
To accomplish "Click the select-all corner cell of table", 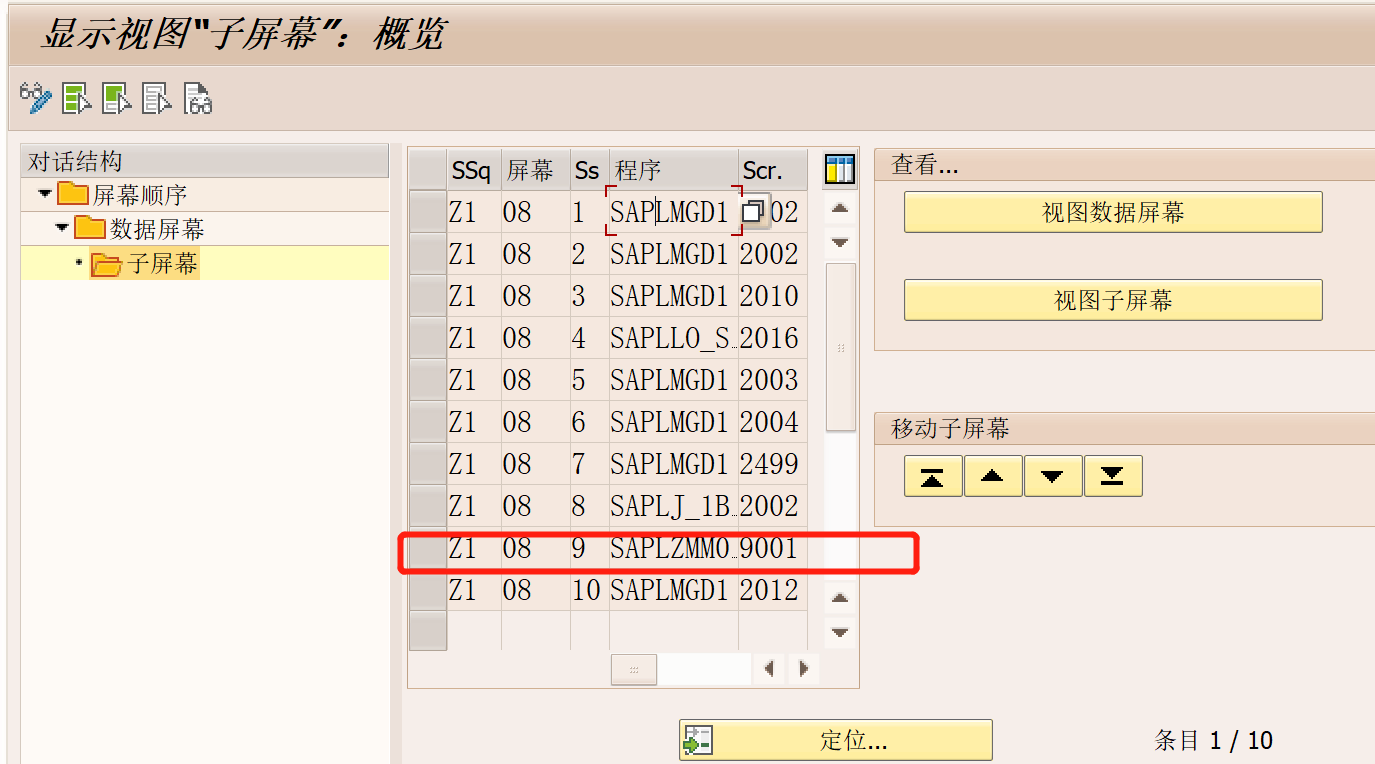I will click(x=428, y=170).
